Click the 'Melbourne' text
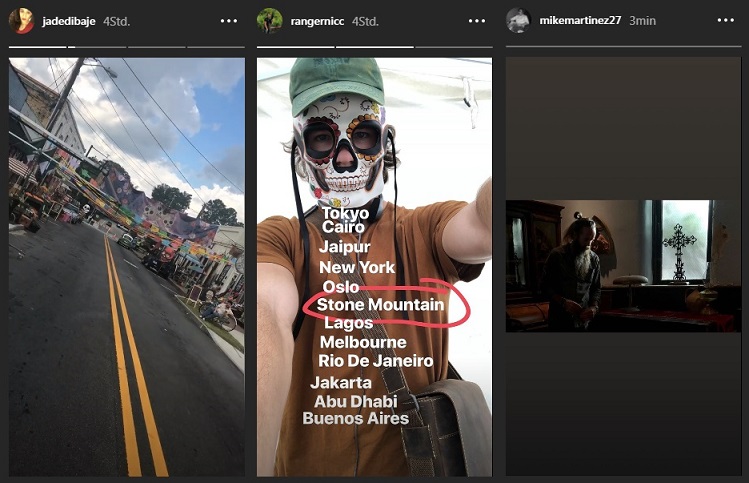 click(x=363, y=342)
